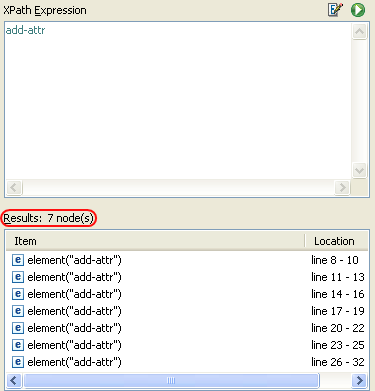Screen dimensions: 375x391
Task: Click the 'Results: 7 node(s)' label
Action: click(49, 218)
